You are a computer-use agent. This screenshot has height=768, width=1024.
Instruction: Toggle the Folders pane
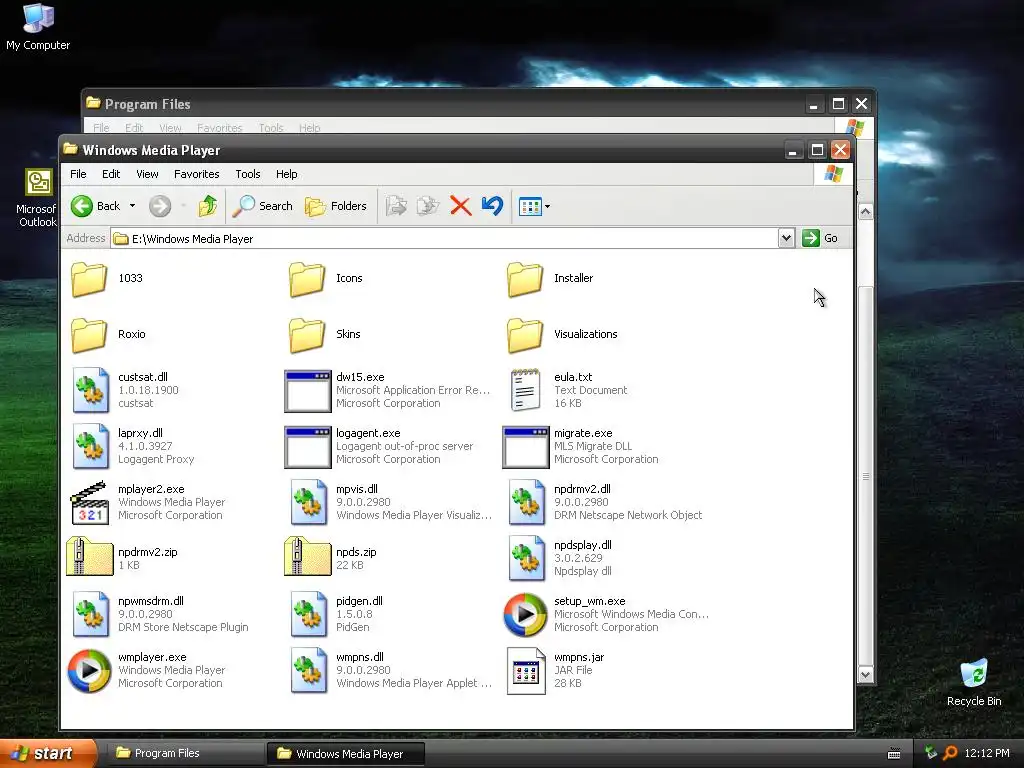[336, 206]
